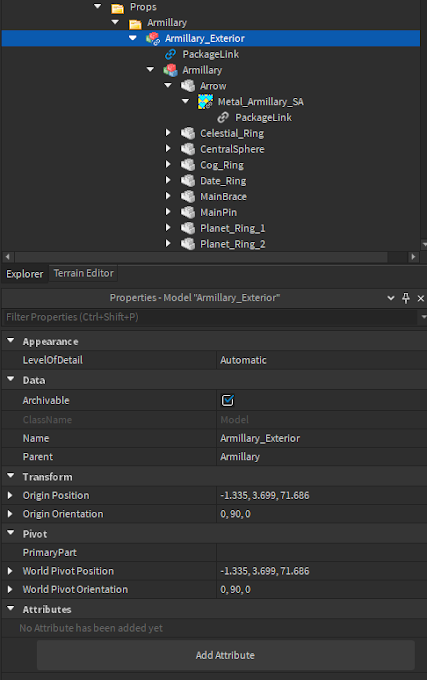Viewport: 427px width, 680px height.
Task: Click the Armillary_Exterior model package icon
Action: (153, 39)
